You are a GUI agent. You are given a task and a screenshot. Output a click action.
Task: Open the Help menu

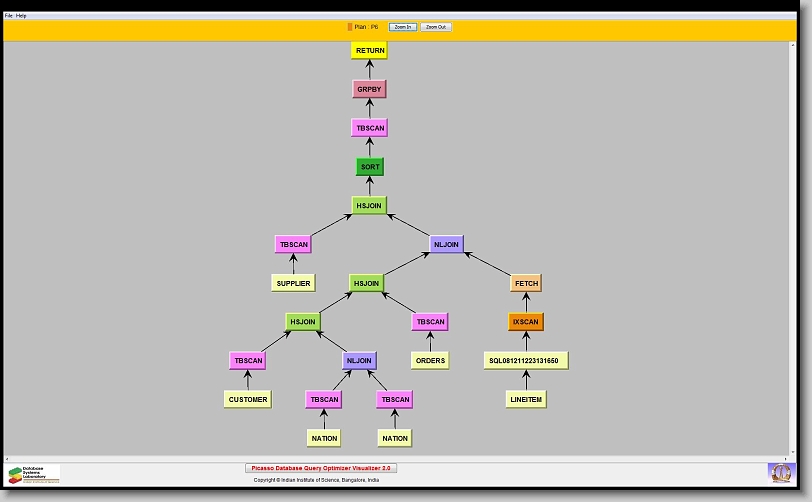pos(21,16)
